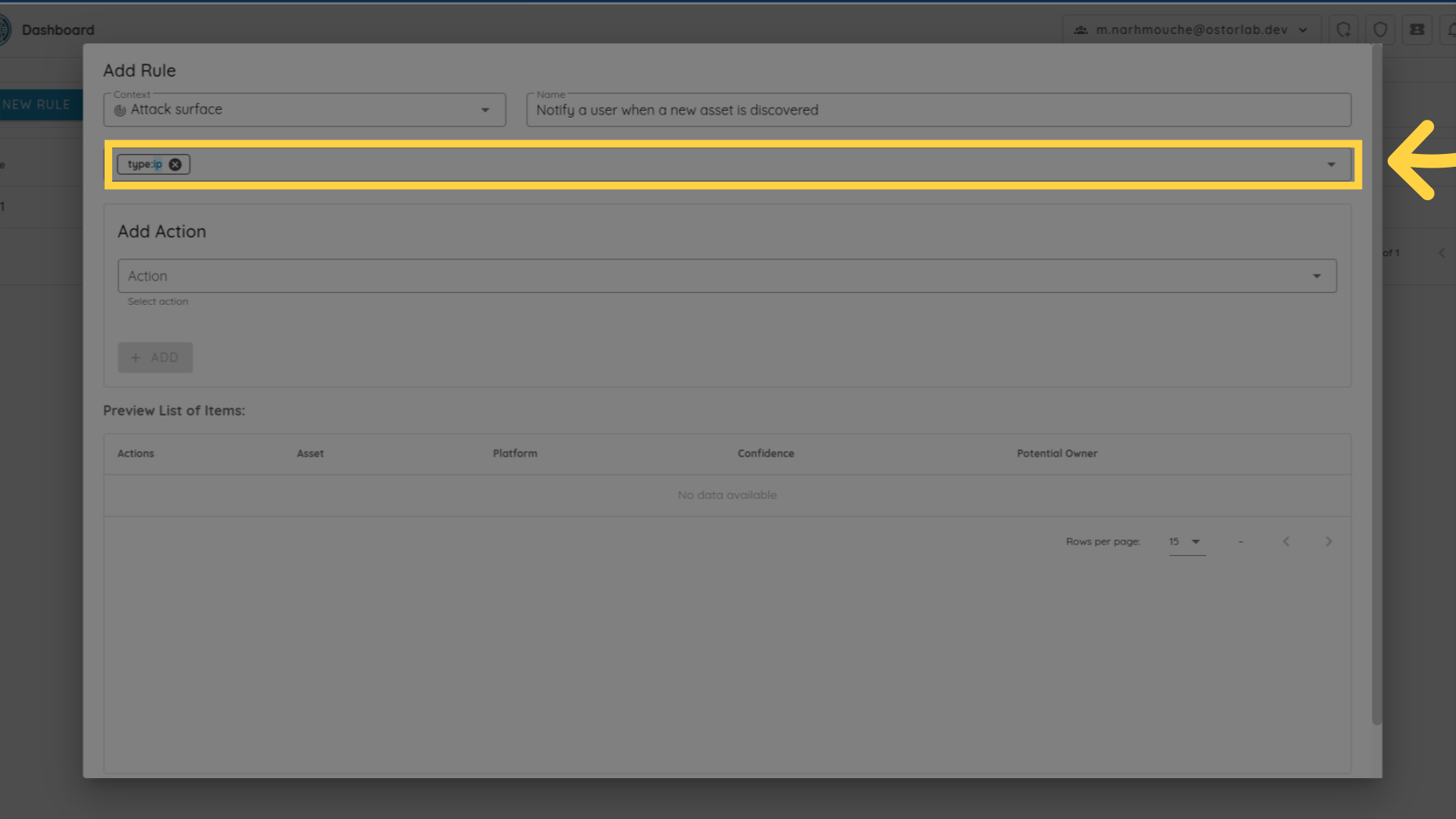Click the Ostorlab logo icon

4,30
